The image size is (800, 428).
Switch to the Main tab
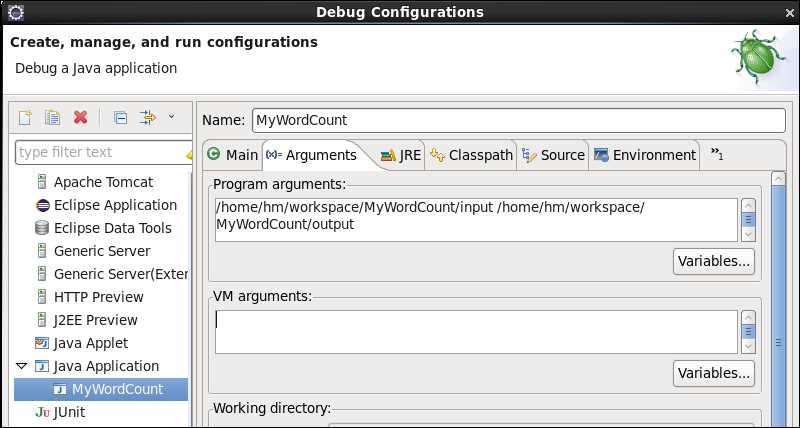pos(232,155)
